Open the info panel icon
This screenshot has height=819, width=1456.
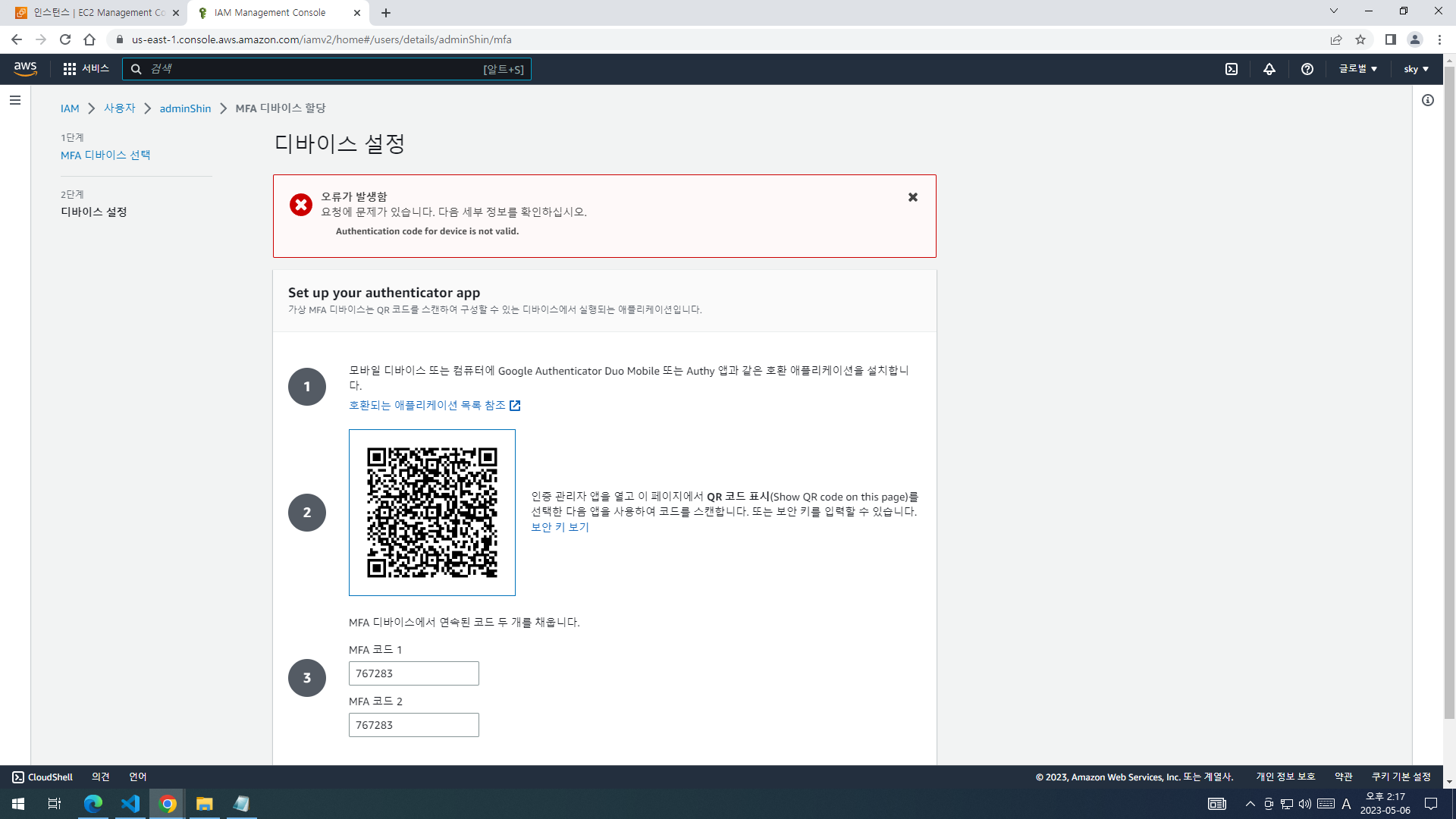(1428, 100)
